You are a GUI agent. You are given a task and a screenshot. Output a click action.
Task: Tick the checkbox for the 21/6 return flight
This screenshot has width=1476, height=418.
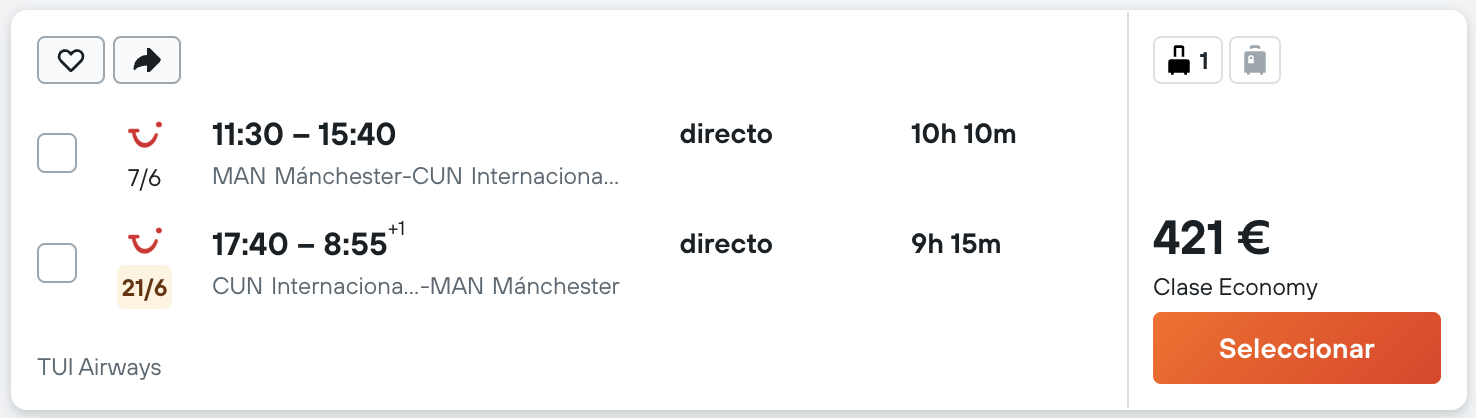57,263
